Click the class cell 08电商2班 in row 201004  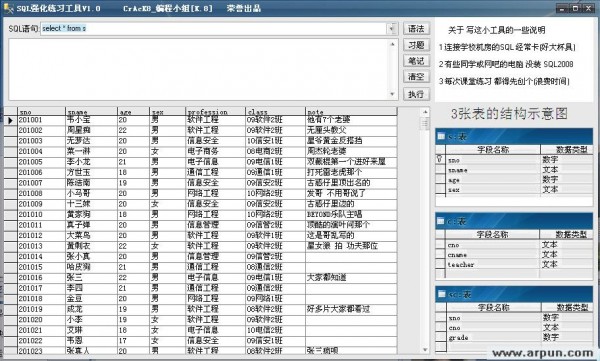coord(276,151)
